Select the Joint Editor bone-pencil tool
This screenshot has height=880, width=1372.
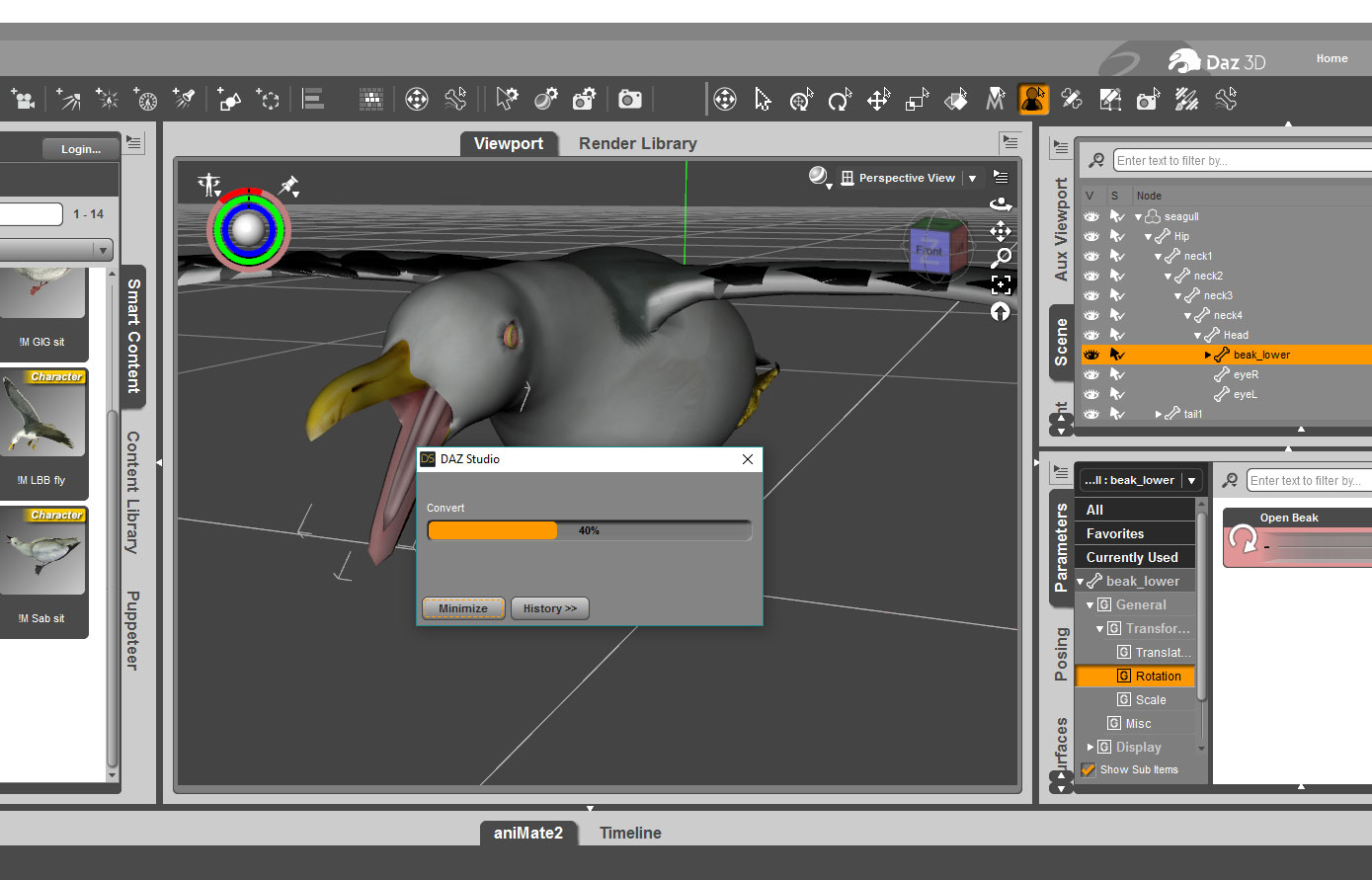(1072, 99)
